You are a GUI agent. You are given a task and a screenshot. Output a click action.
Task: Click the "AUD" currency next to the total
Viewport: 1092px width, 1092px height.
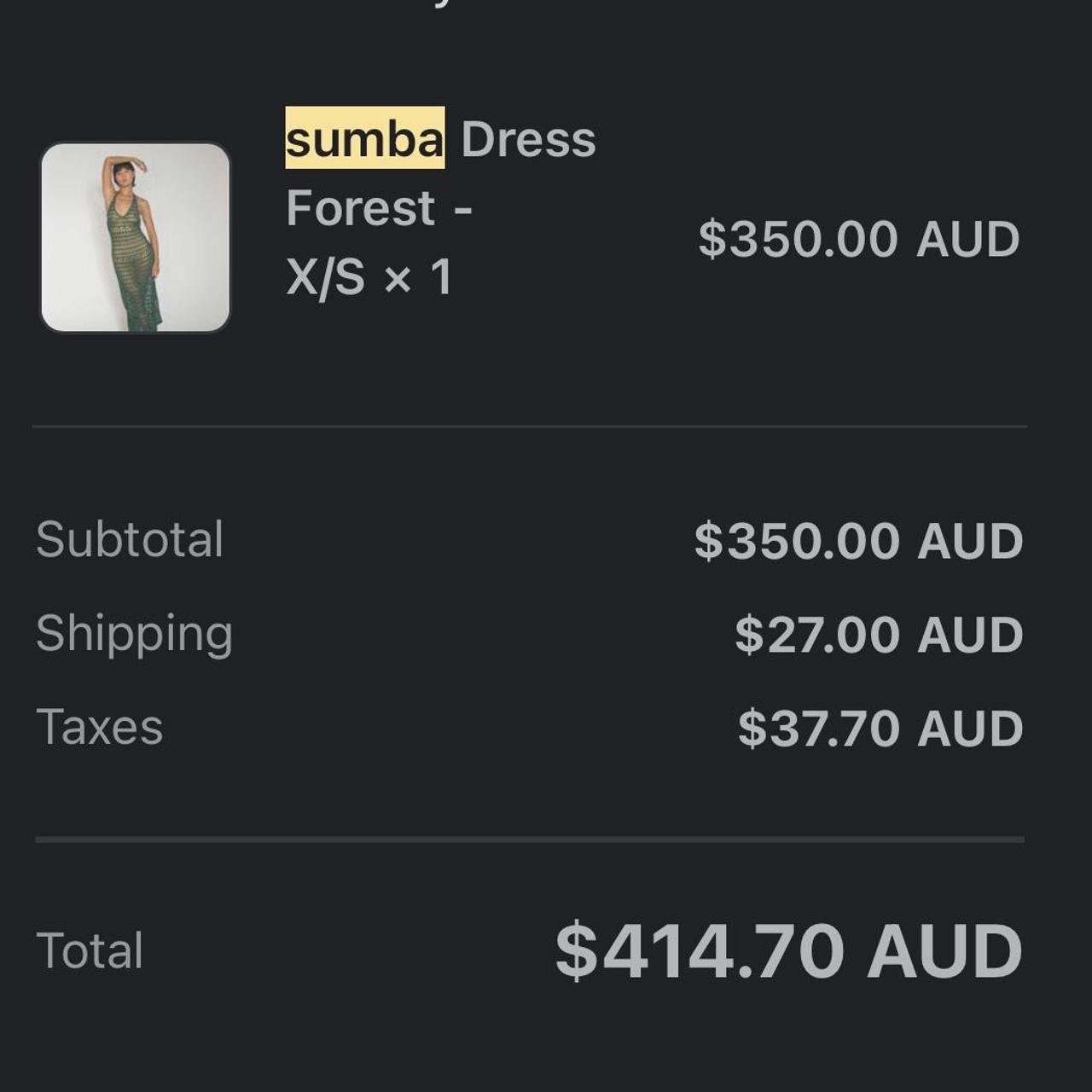pyautogui.click(x=944, y=950)
